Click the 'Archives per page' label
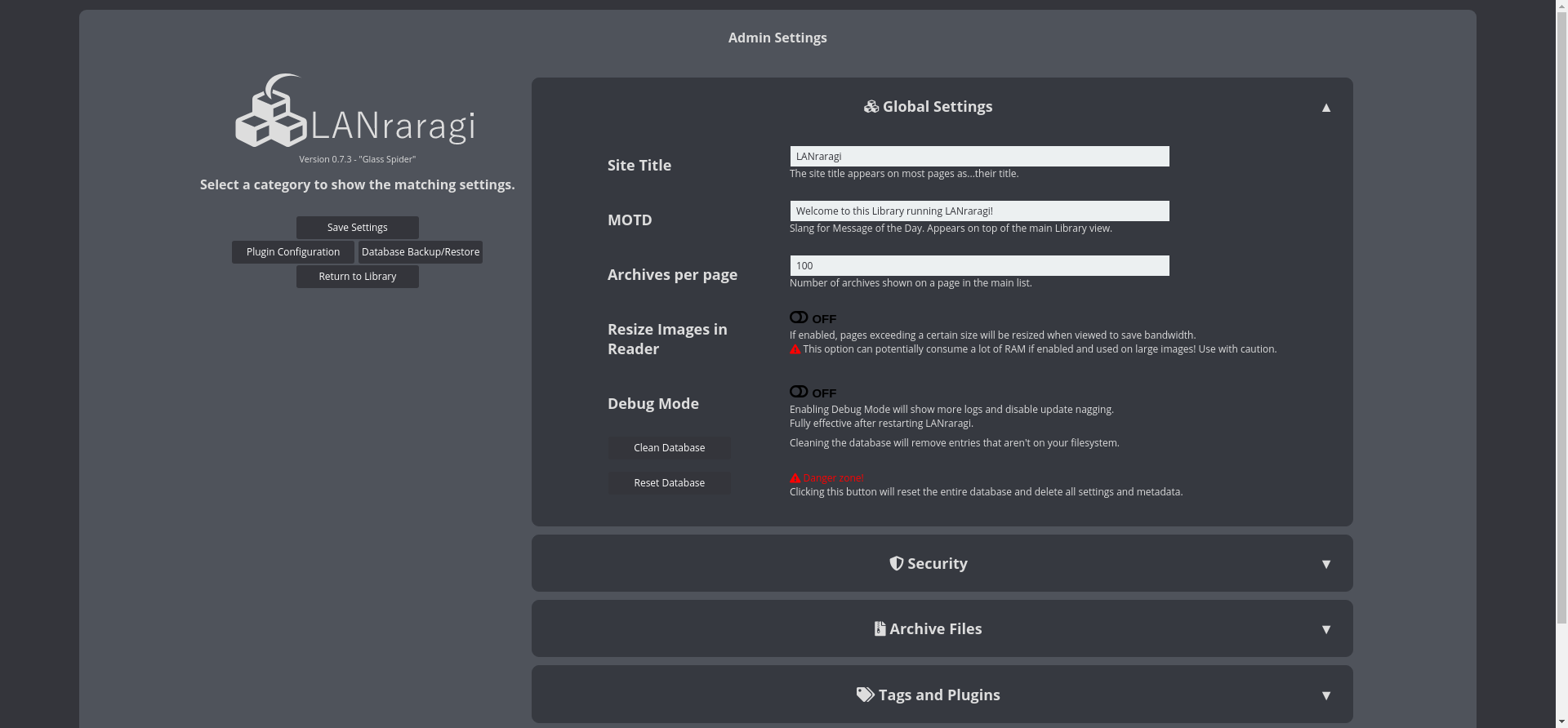Image resolution: width=1568 pixels, height=728 pixels. point(672,275)
